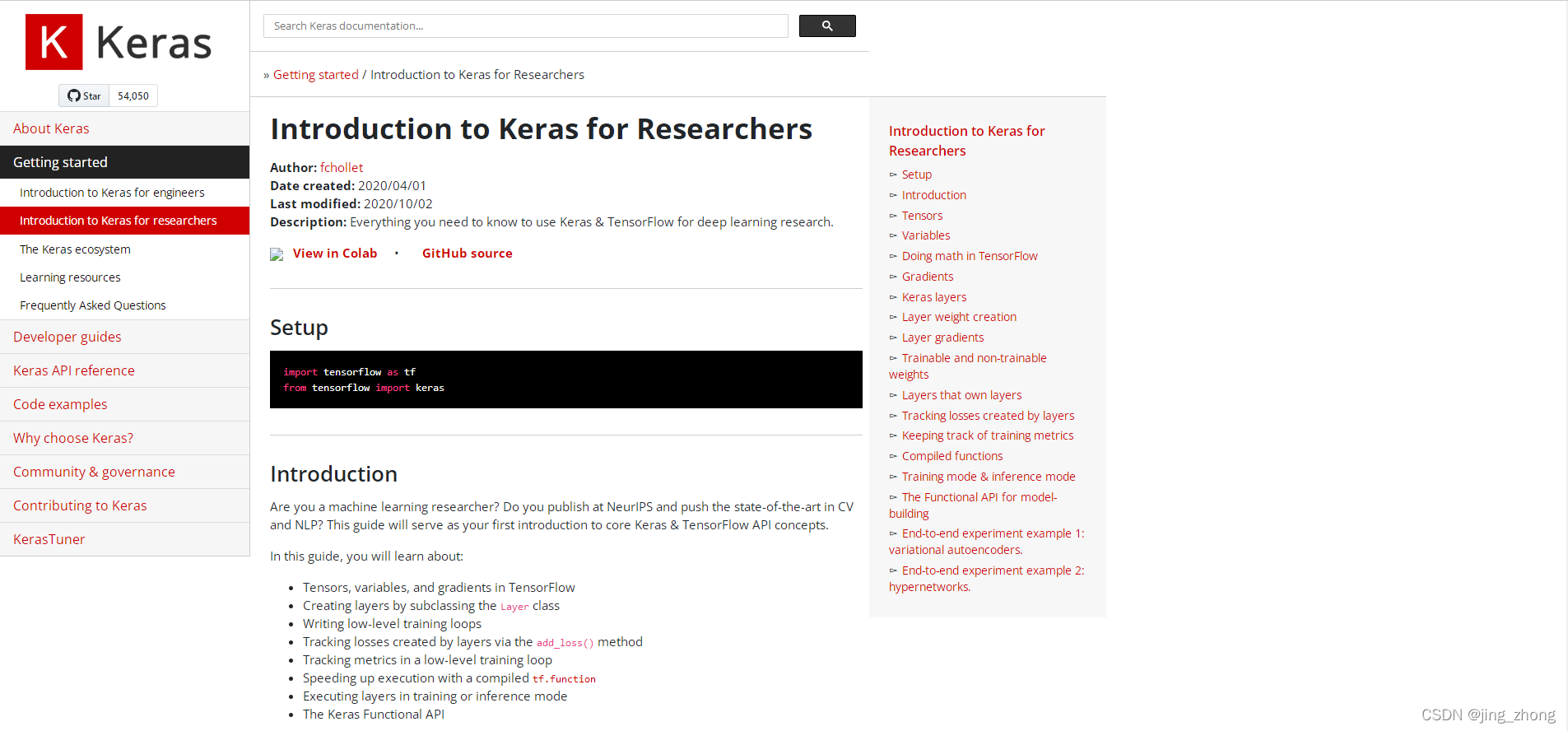The image size is (1568, 731).
Task: Click 'Writing low-level training loops' bullet
Action: pyautogui.click(x=392, y=624)
